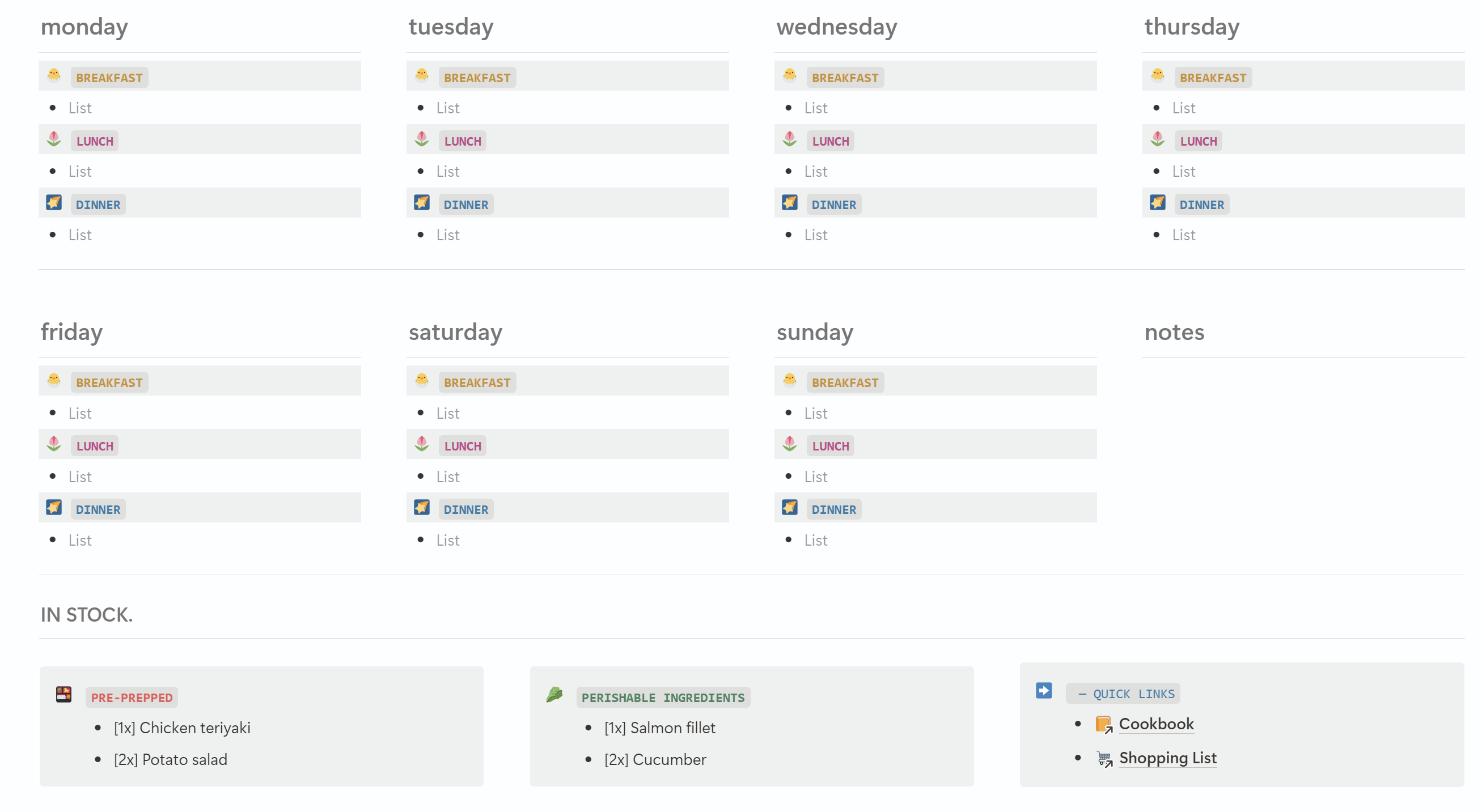The image size is (1482, 812).
Task: Click the notes heading
Action: pyautogui.click(x=1174, y=333)
